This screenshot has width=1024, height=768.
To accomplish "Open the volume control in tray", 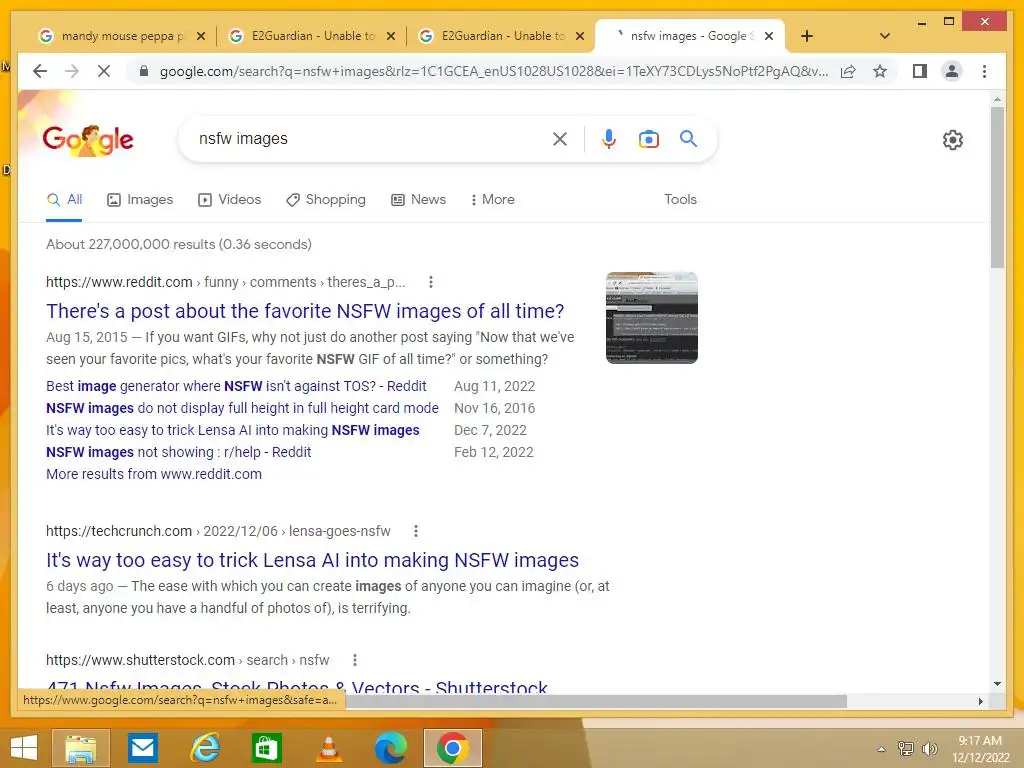I will pos(929,749).
